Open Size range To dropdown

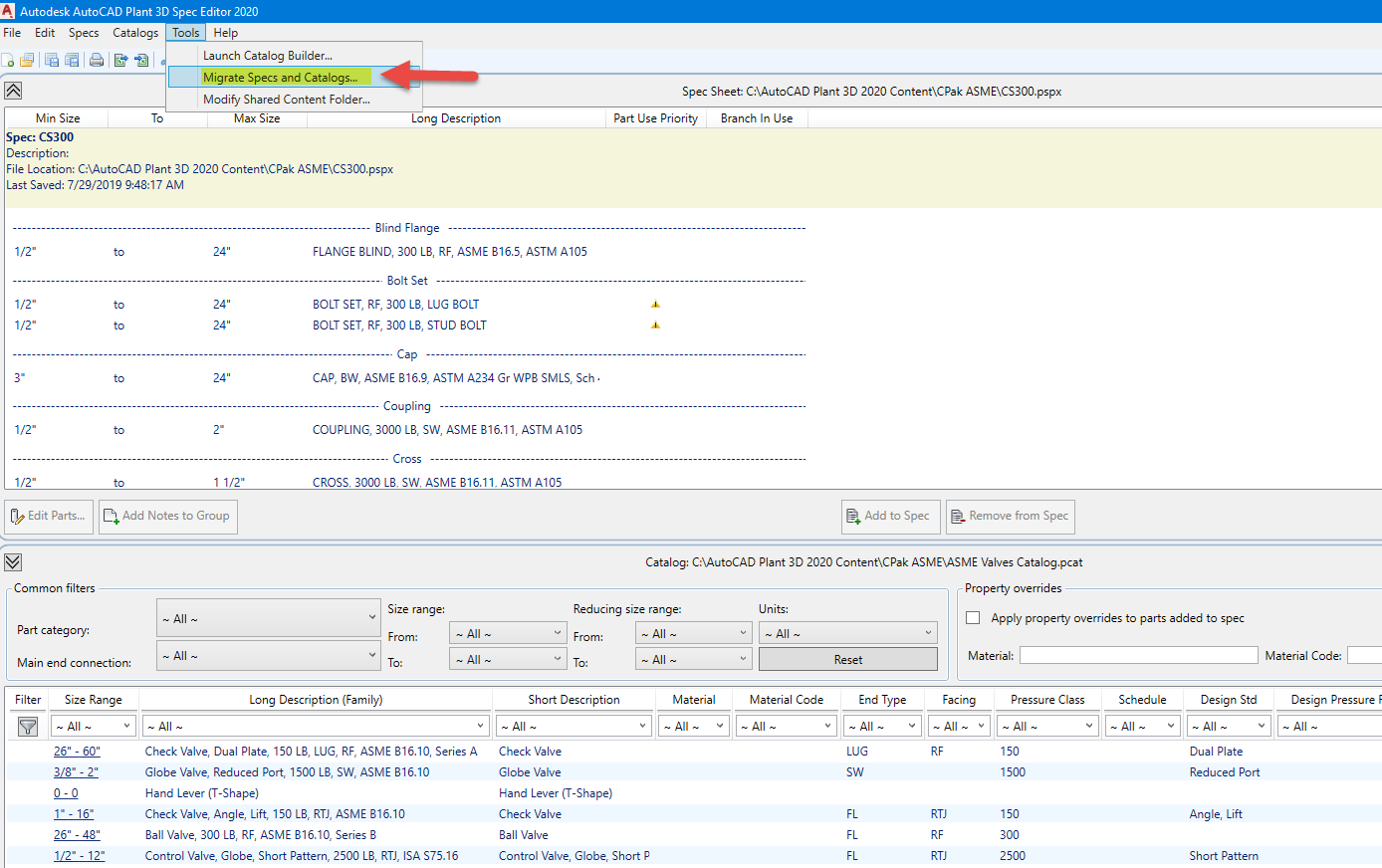click(x=508, y=660)
